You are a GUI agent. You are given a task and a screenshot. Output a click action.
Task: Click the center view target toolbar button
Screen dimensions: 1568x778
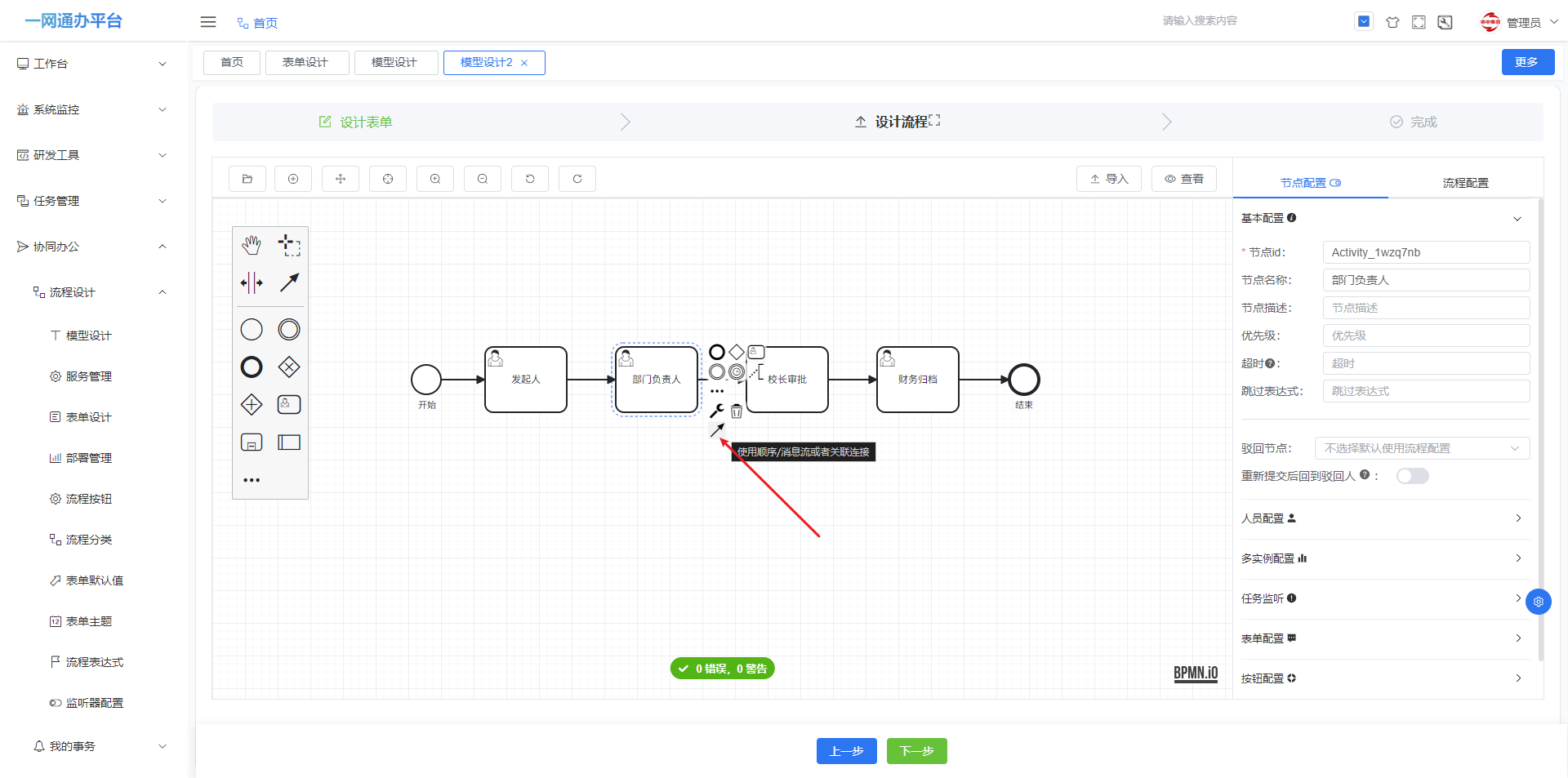pos(388,179)
